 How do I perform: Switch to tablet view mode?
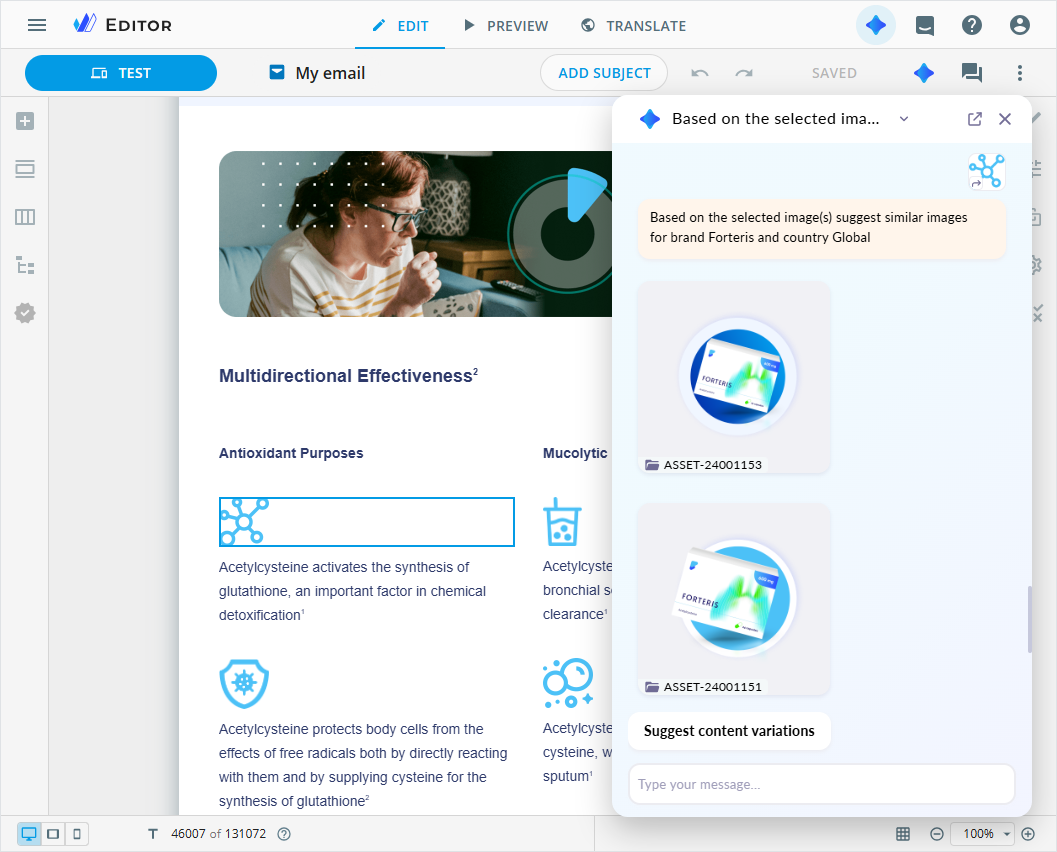[x=53, y=834]
